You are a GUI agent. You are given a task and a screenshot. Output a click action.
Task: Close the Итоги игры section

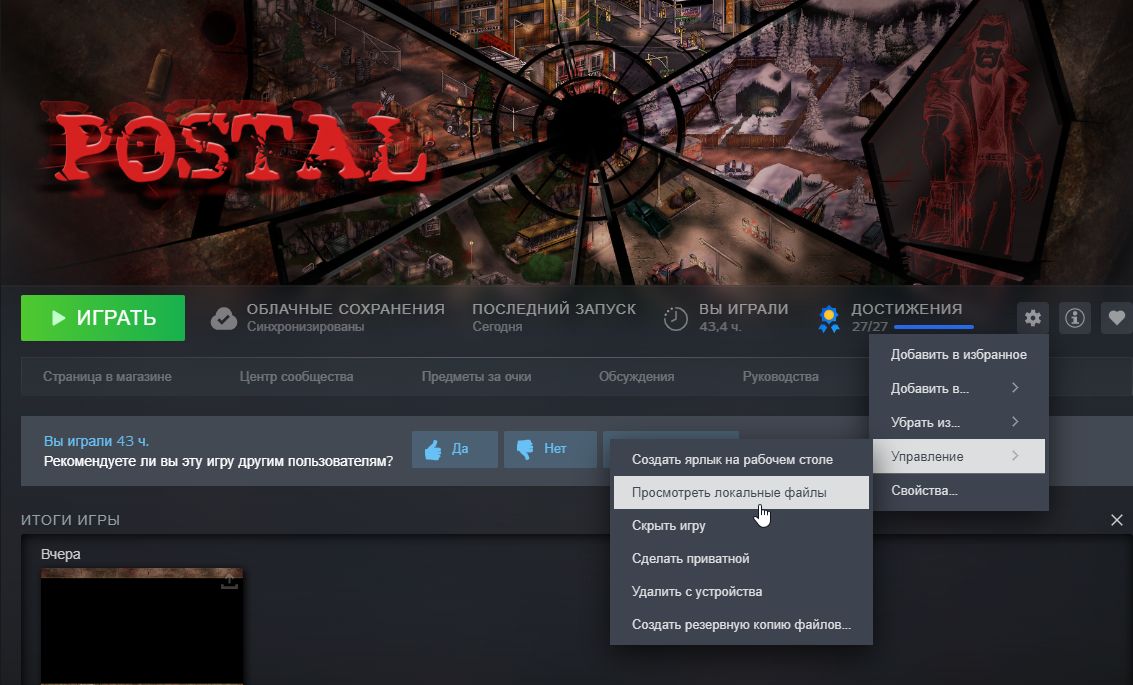(1116, 520)
